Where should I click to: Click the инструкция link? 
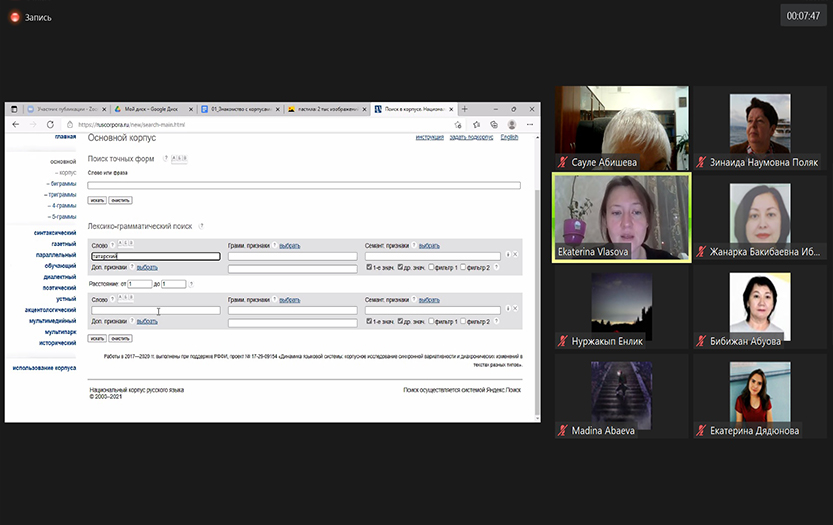(429, 137)
